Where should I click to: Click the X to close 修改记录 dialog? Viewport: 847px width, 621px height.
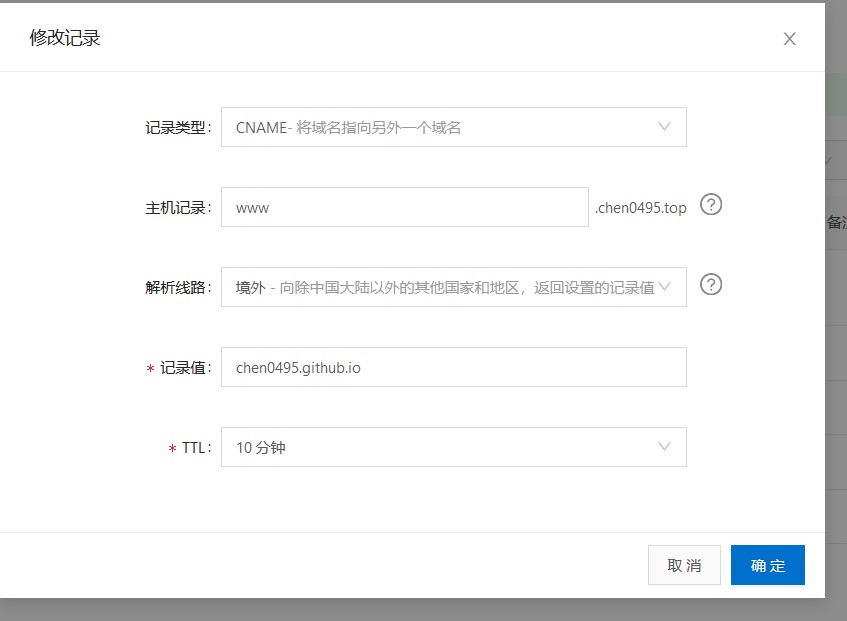click(789, 39)
